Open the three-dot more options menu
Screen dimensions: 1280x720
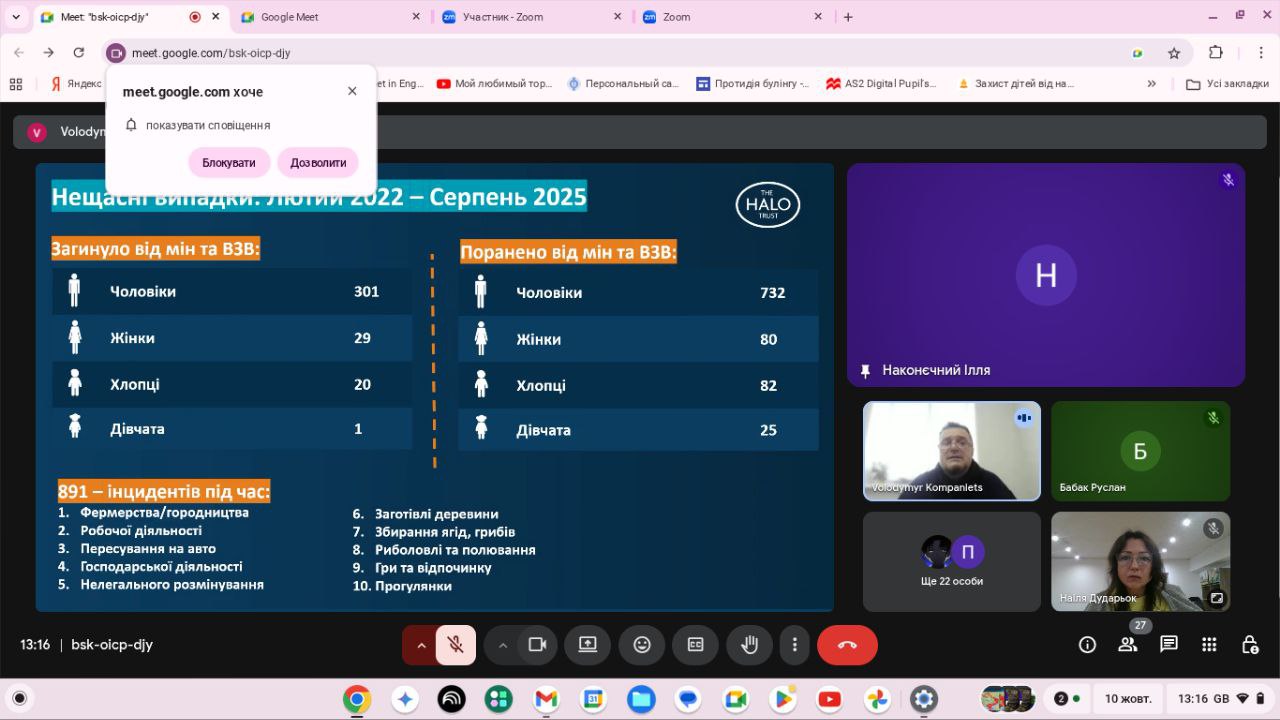[794, 645]
